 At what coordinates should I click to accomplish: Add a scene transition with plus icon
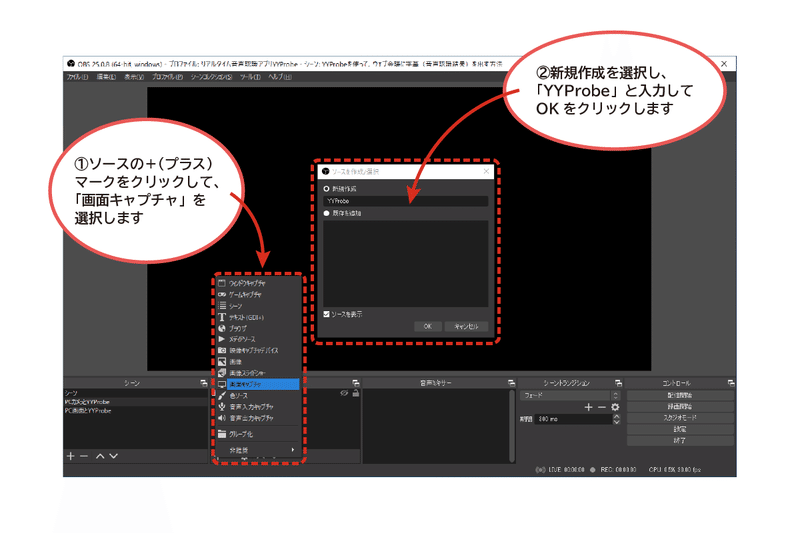588,407
